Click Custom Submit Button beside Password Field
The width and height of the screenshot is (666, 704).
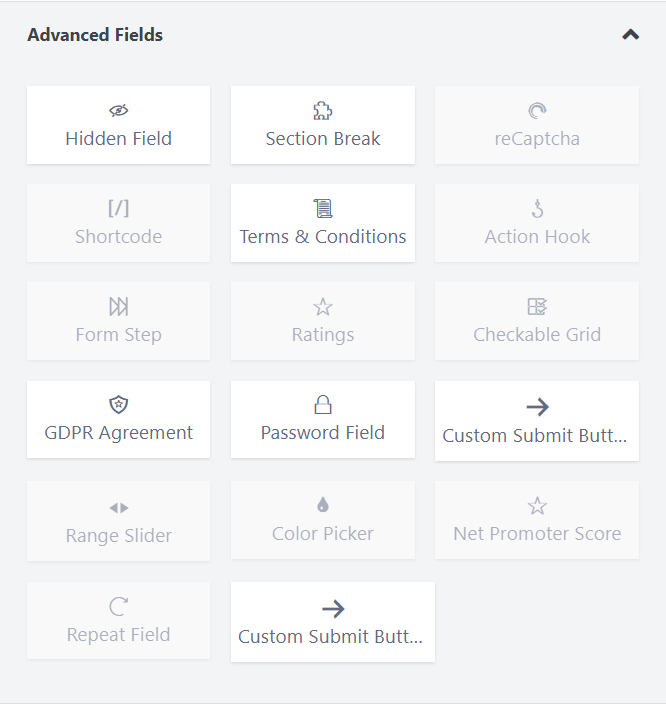pyautogui.click(x=537, y=421)
